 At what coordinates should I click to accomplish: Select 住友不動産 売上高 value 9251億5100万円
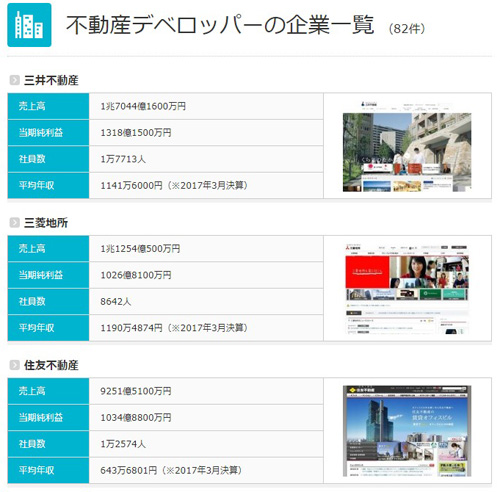pyautogui.click(x=136, y=391)
